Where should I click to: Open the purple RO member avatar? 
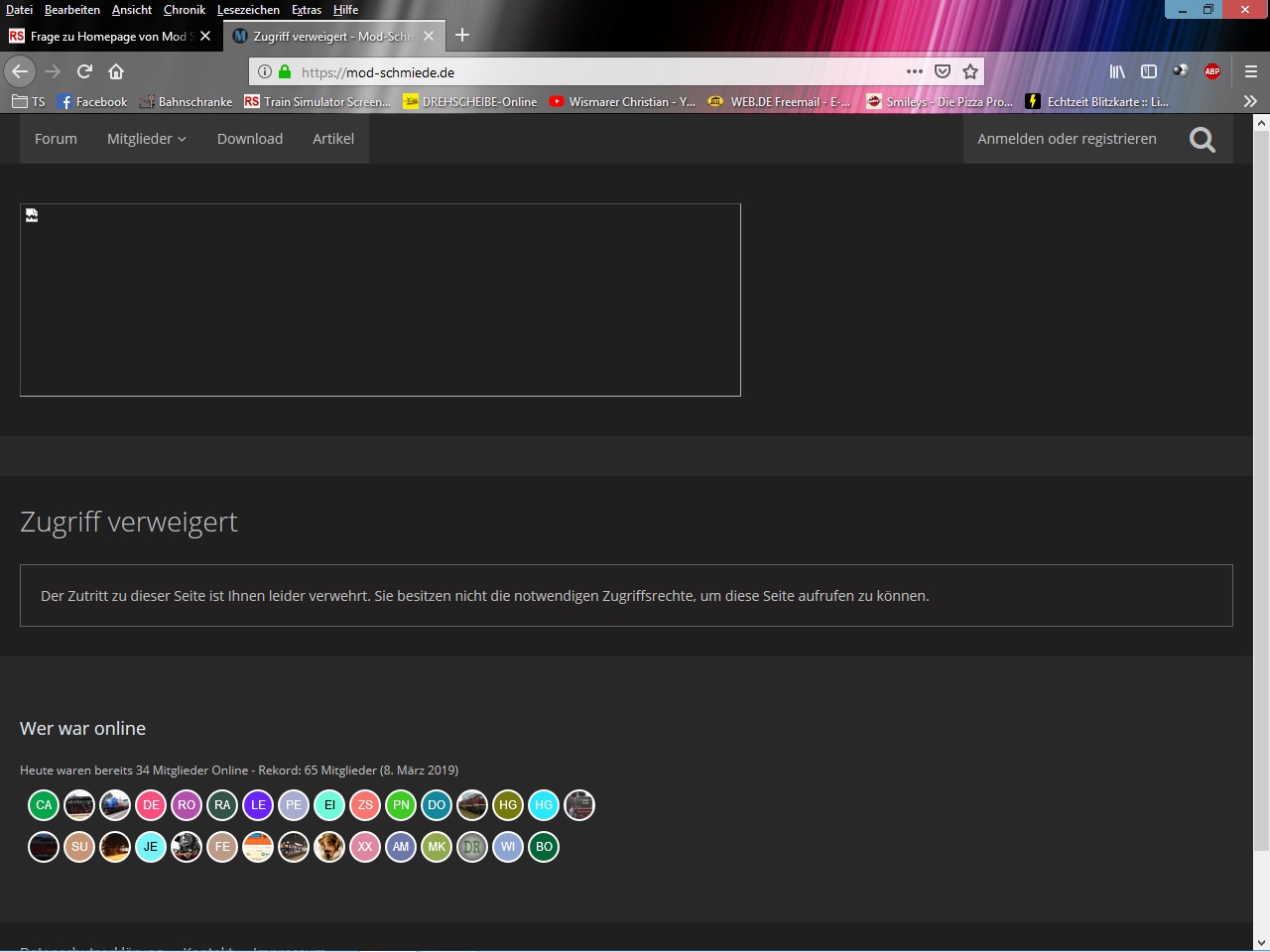187,805
